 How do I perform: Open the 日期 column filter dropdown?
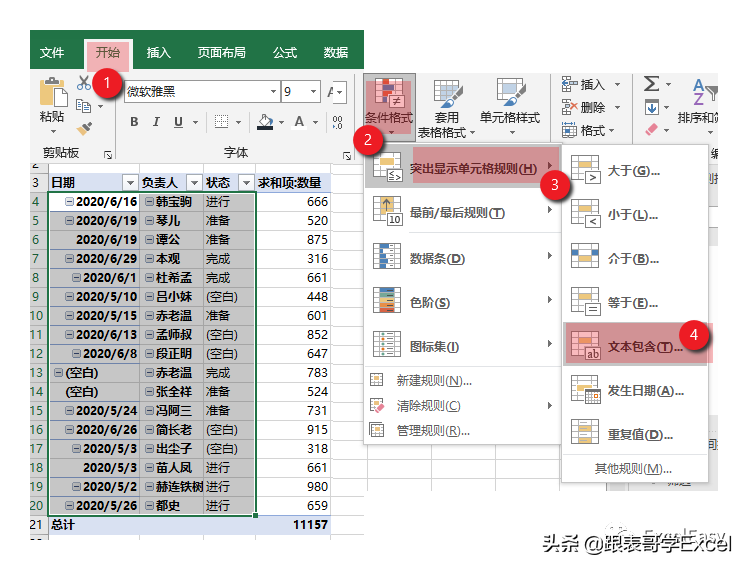point(130,183)
